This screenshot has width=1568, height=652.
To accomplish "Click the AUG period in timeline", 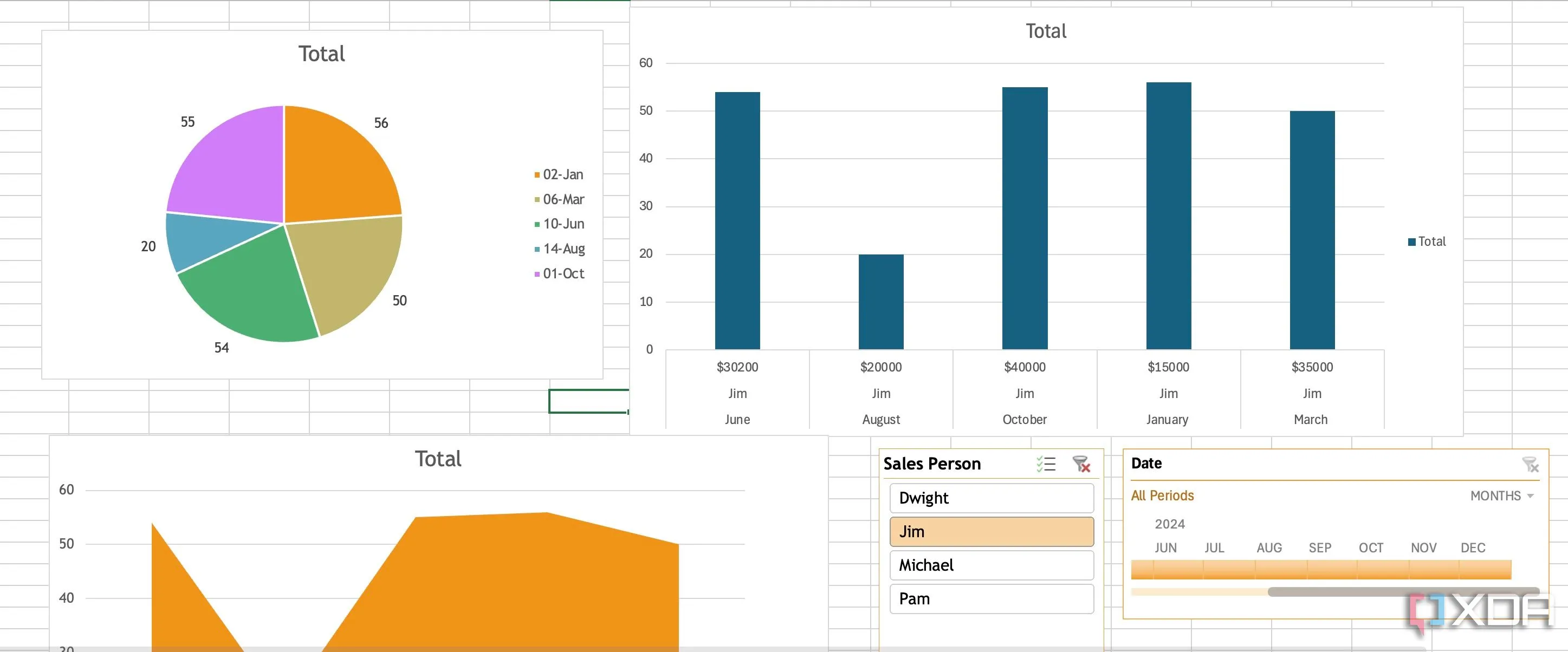I will 1281,570.
